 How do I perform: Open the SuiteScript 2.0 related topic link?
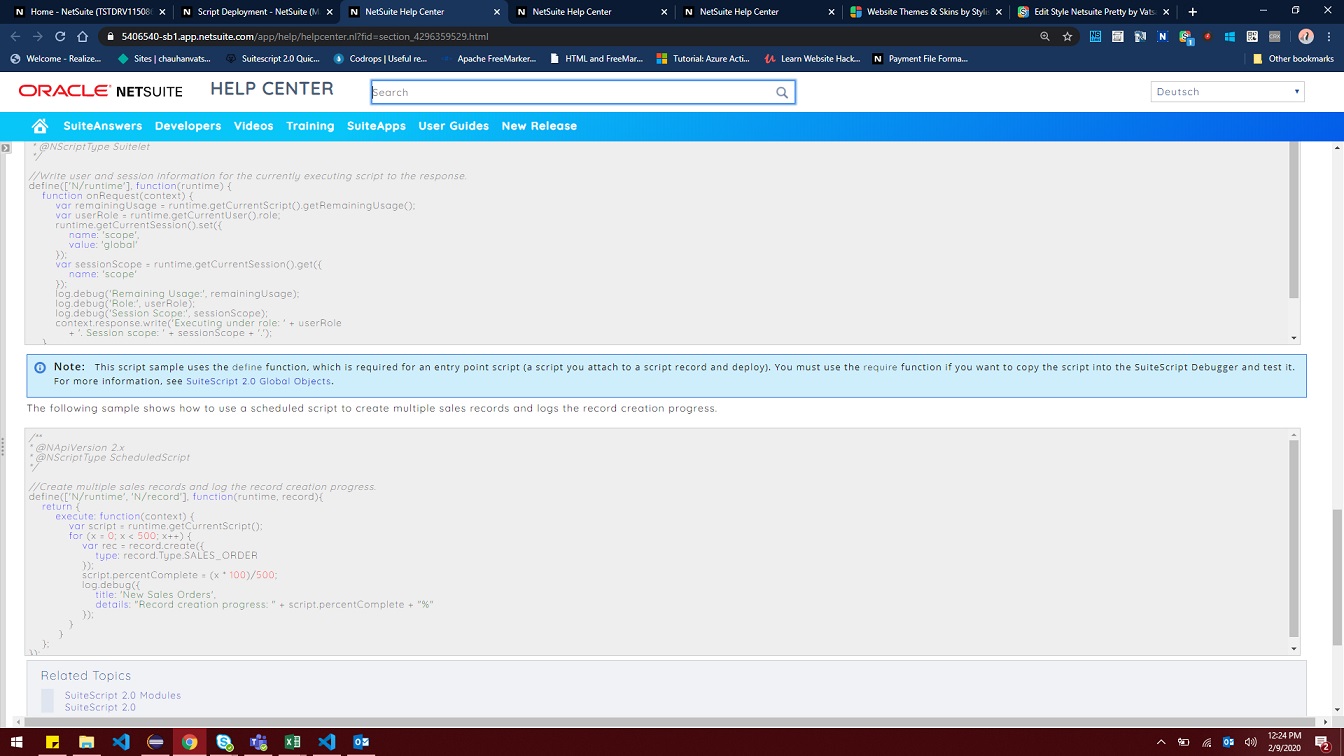(x=100, y=707)
